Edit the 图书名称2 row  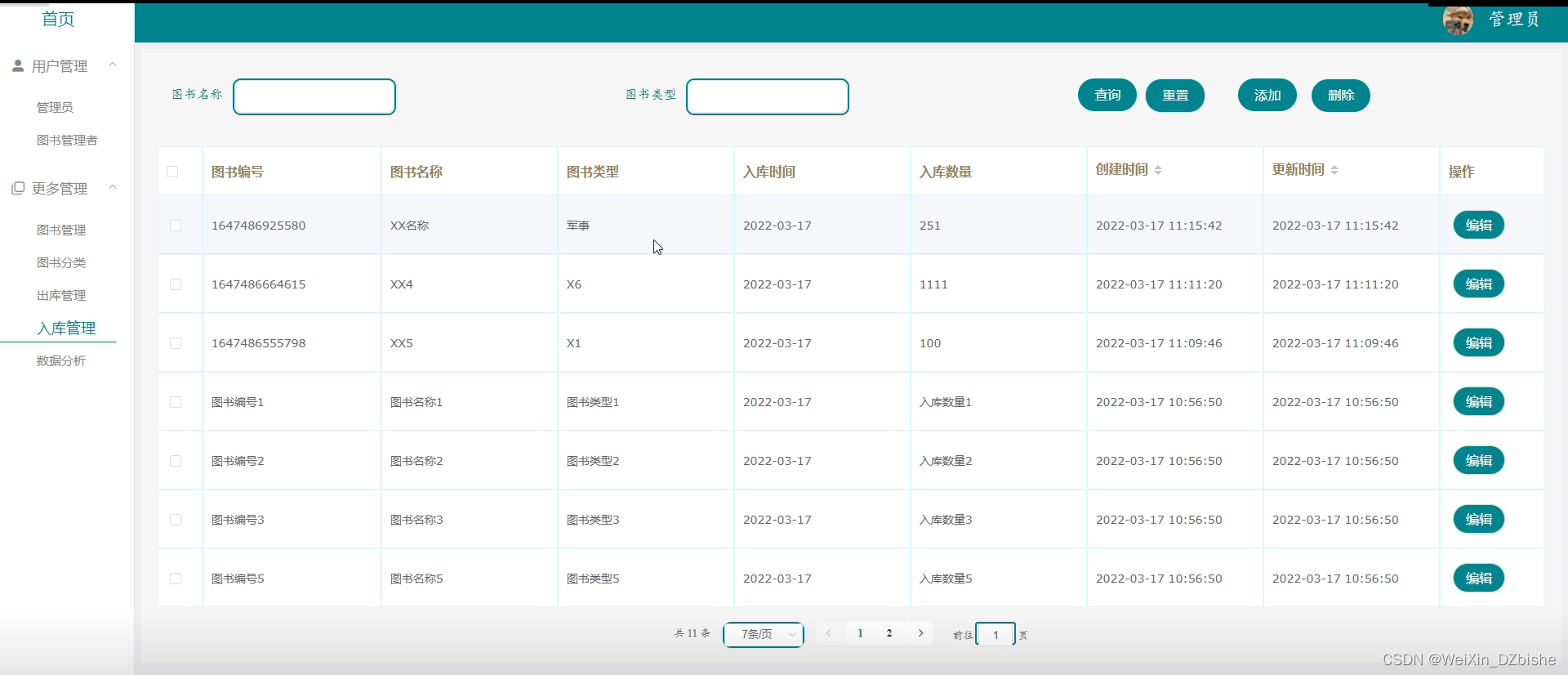pyautogui.click(x=1479, y=461)
